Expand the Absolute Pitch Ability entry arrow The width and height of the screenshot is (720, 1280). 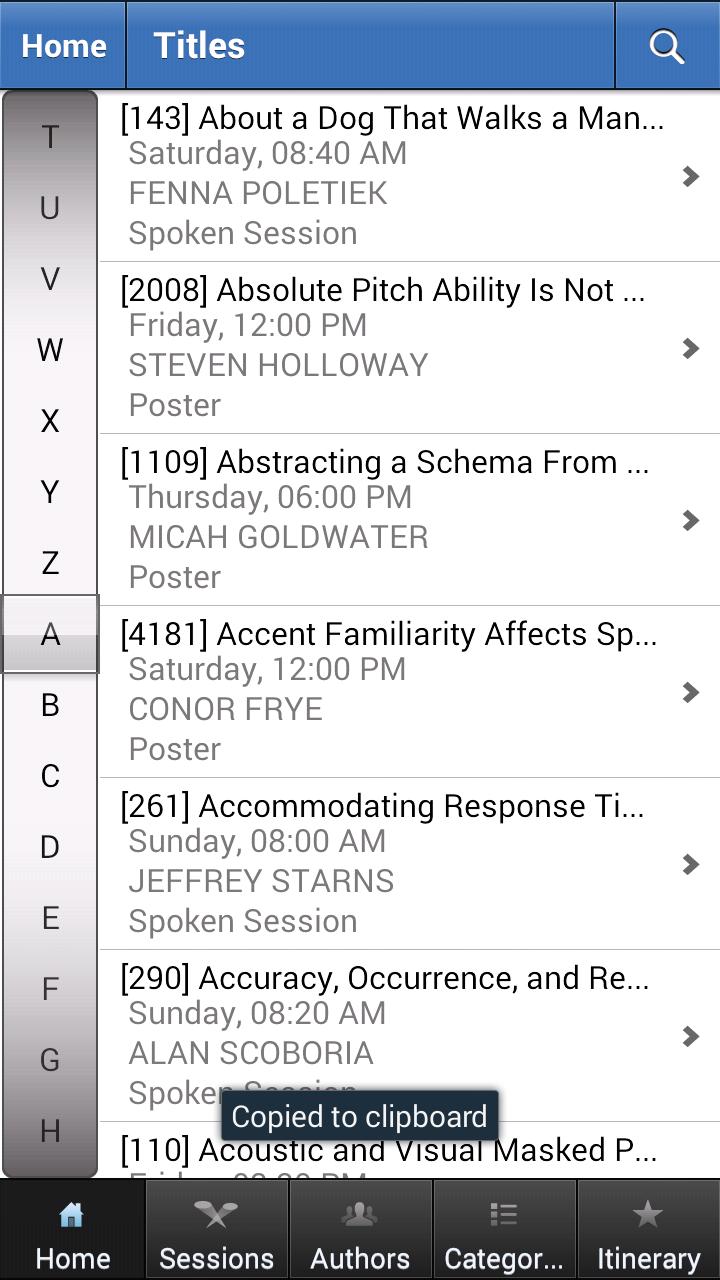click(x=690, y=348)
